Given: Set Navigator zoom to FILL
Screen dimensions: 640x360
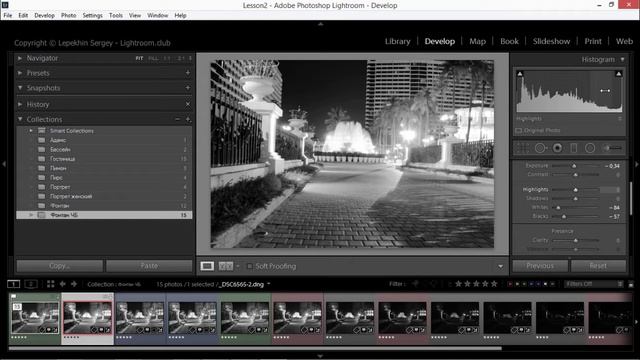Looking at the screenshot, I should coord(153,58).
